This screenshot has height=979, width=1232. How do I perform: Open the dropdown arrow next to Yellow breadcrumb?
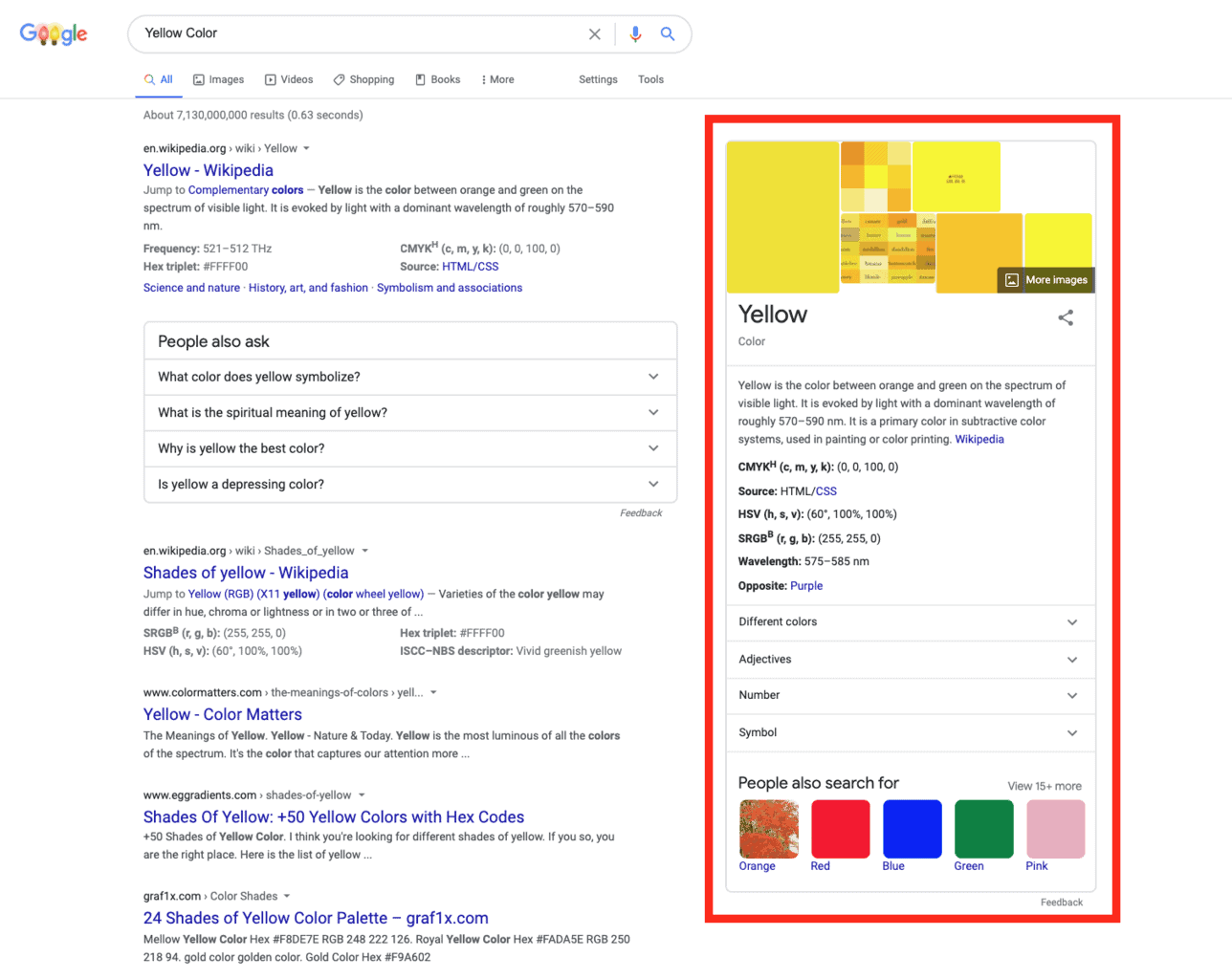coord(307,148)
